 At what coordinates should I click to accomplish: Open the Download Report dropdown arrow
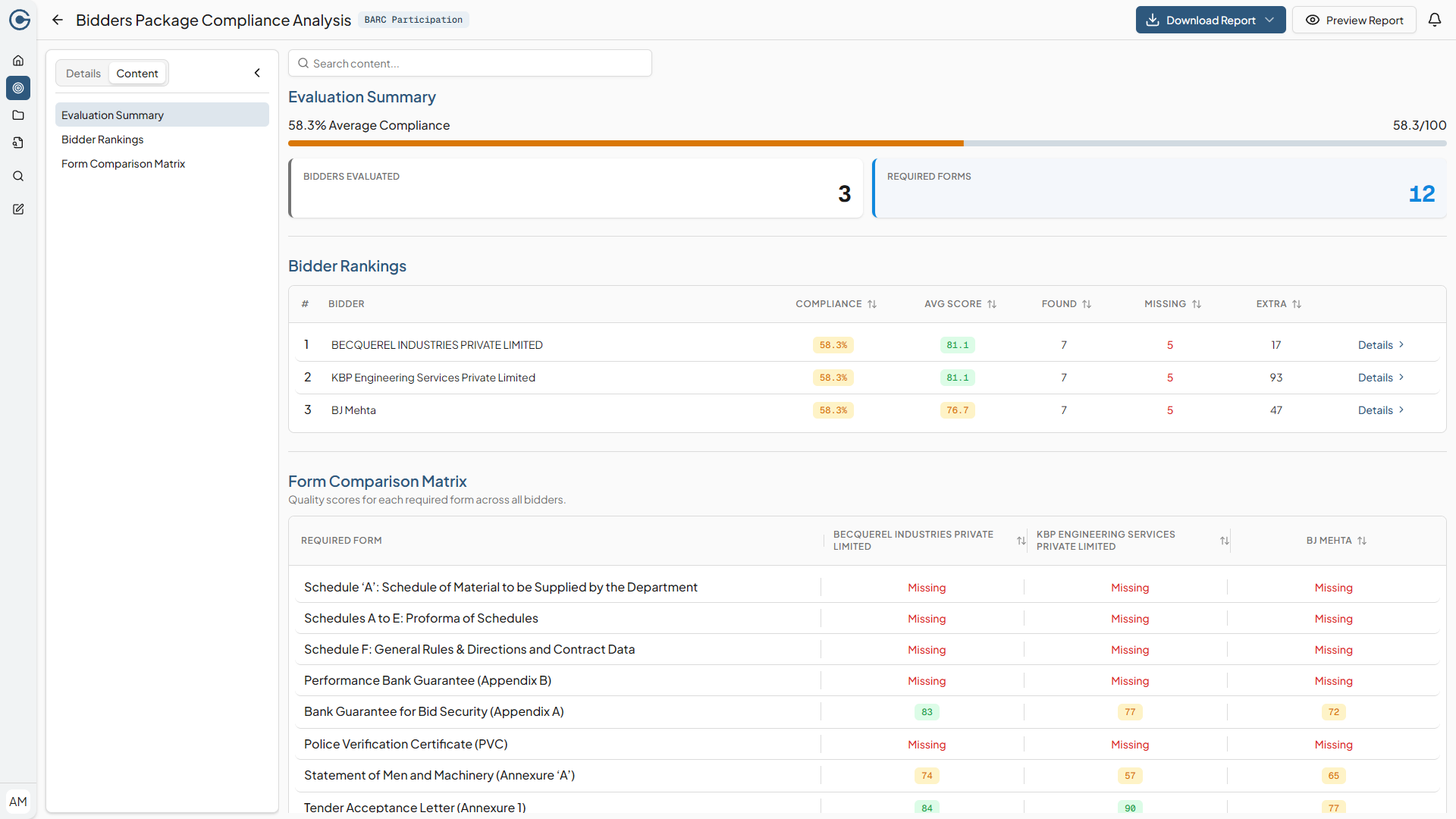pyautogui.click(x=1271, y=20)
